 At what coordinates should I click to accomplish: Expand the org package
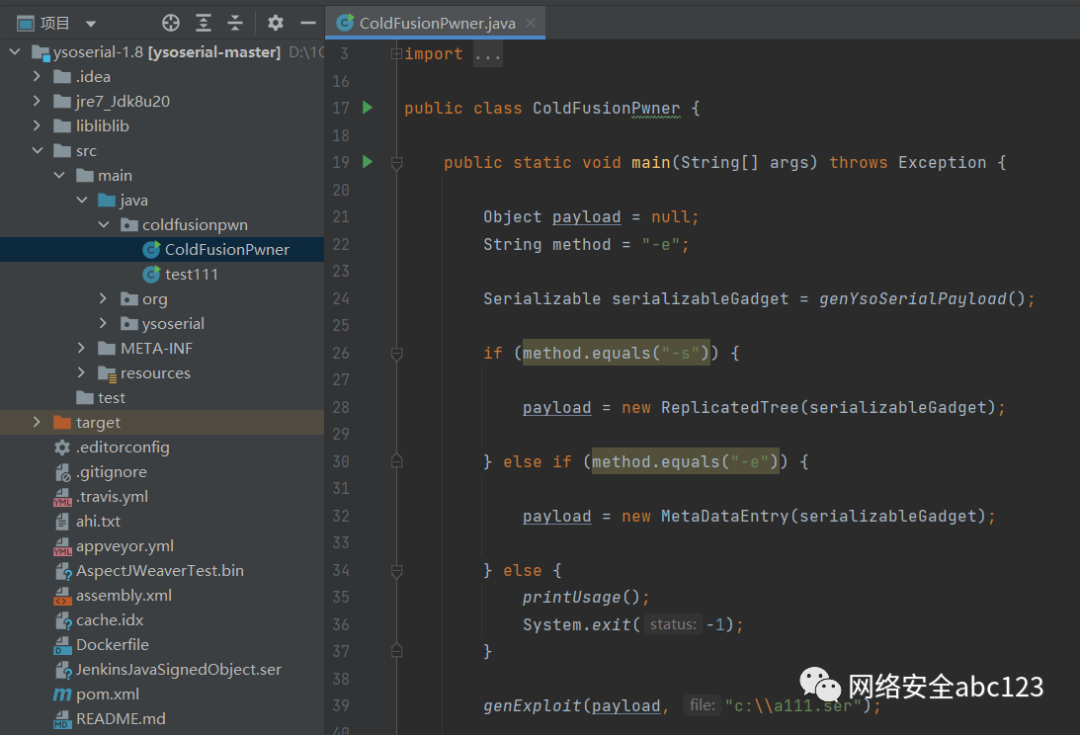[103, 298]
